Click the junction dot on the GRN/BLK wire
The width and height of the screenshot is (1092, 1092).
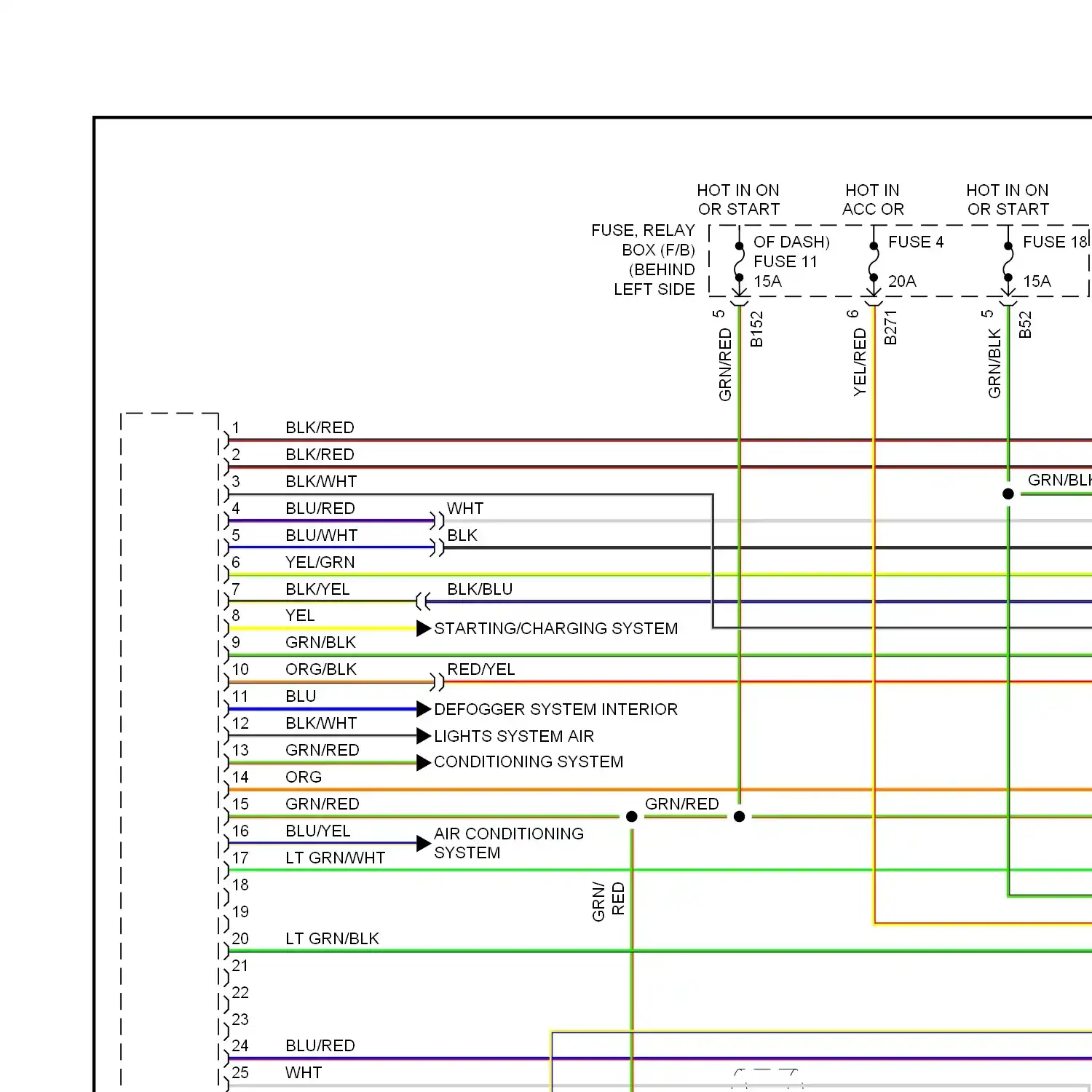pos(1008,494)
